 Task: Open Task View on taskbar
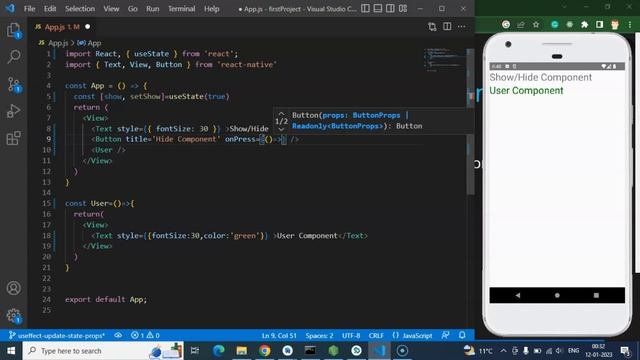(x=195, y=351)
